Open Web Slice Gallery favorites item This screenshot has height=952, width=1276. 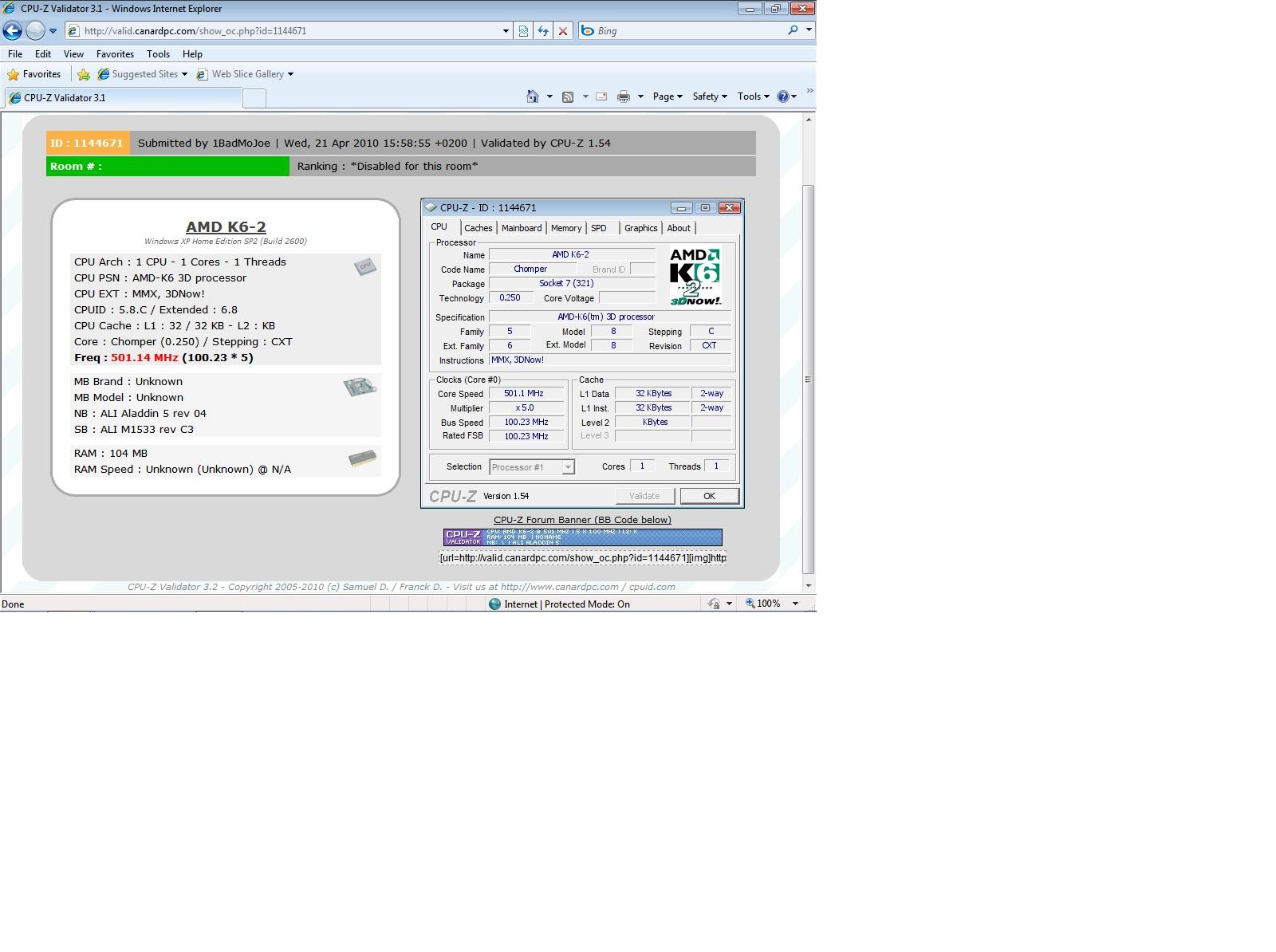(x=245, y=74)
